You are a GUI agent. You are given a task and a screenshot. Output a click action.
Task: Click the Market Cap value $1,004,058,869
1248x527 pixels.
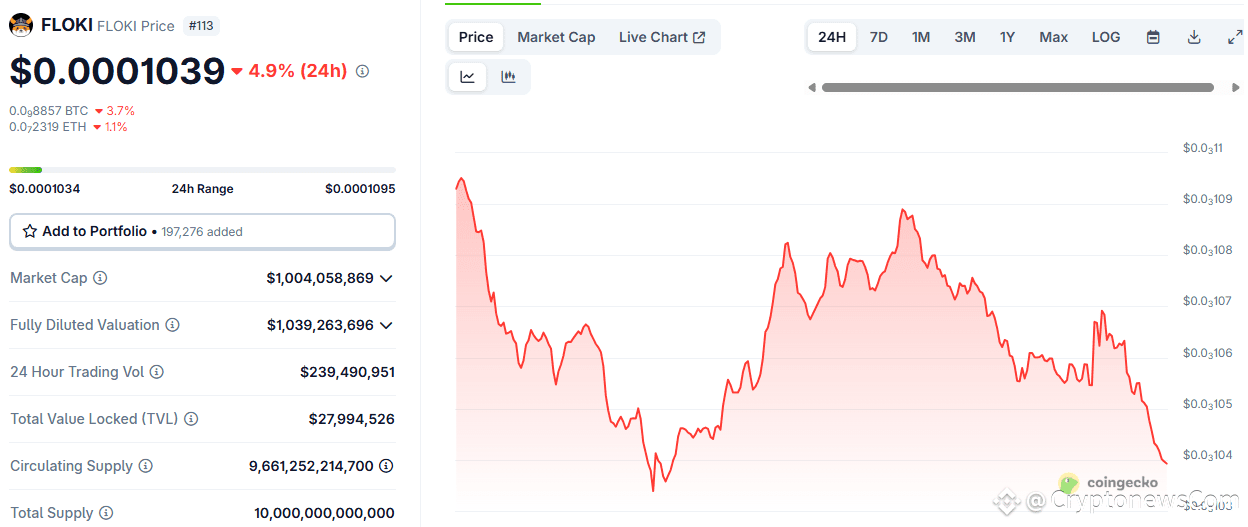320,278
